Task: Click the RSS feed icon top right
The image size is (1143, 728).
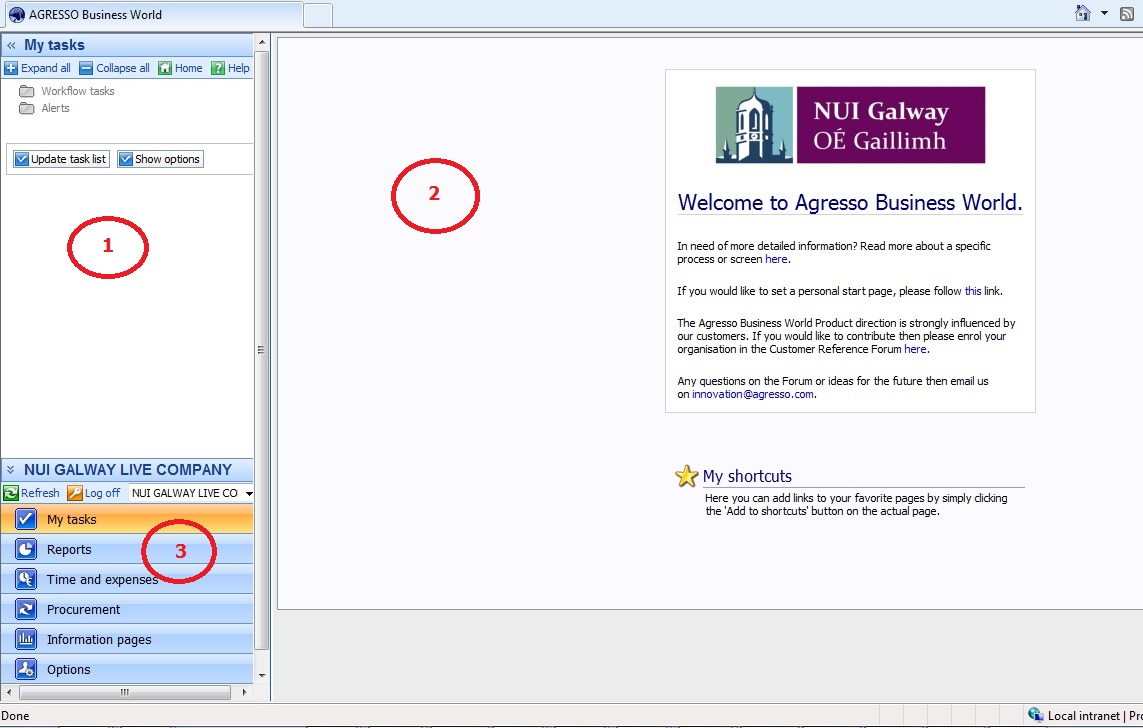Action: 1127,13
